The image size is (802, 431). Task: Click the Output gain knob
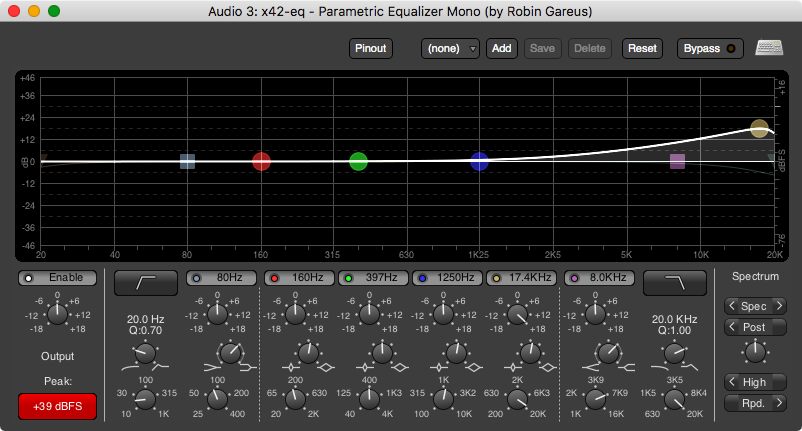(57, 314)
